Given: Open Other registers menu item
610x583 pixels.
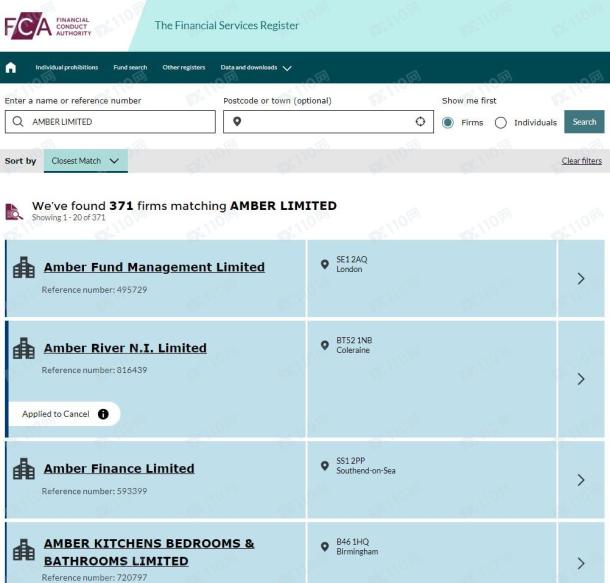Looking at the screenshot, I should pos(184,68).
